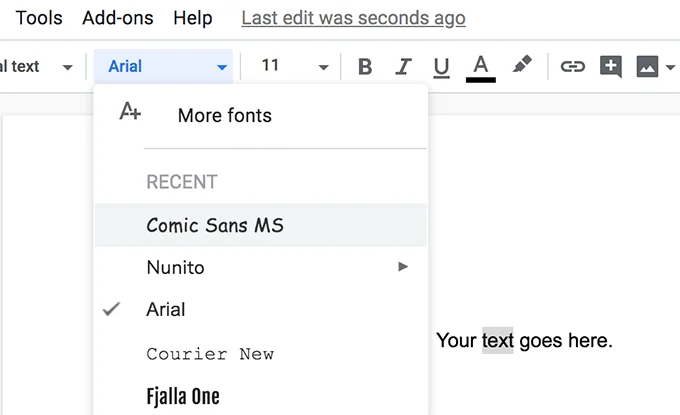Click the More fonts A+ icon
The height and width of the screenshot is (415, 680).
(130, 113)
